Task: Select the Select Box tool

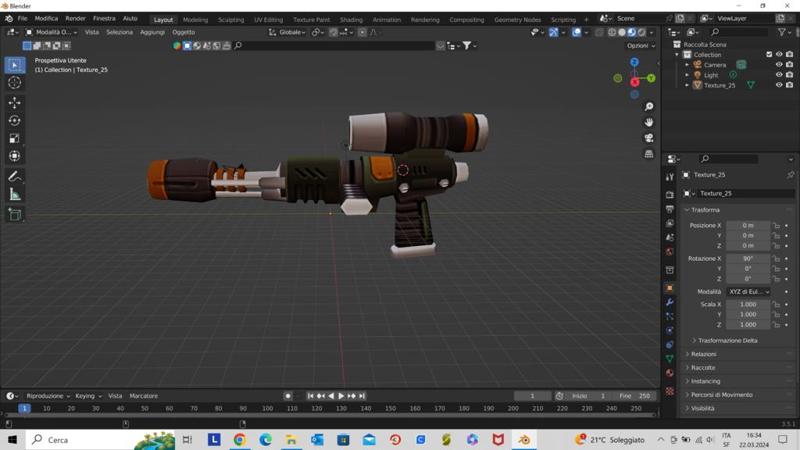Action: pyautogui.click(x=15, y=65)
